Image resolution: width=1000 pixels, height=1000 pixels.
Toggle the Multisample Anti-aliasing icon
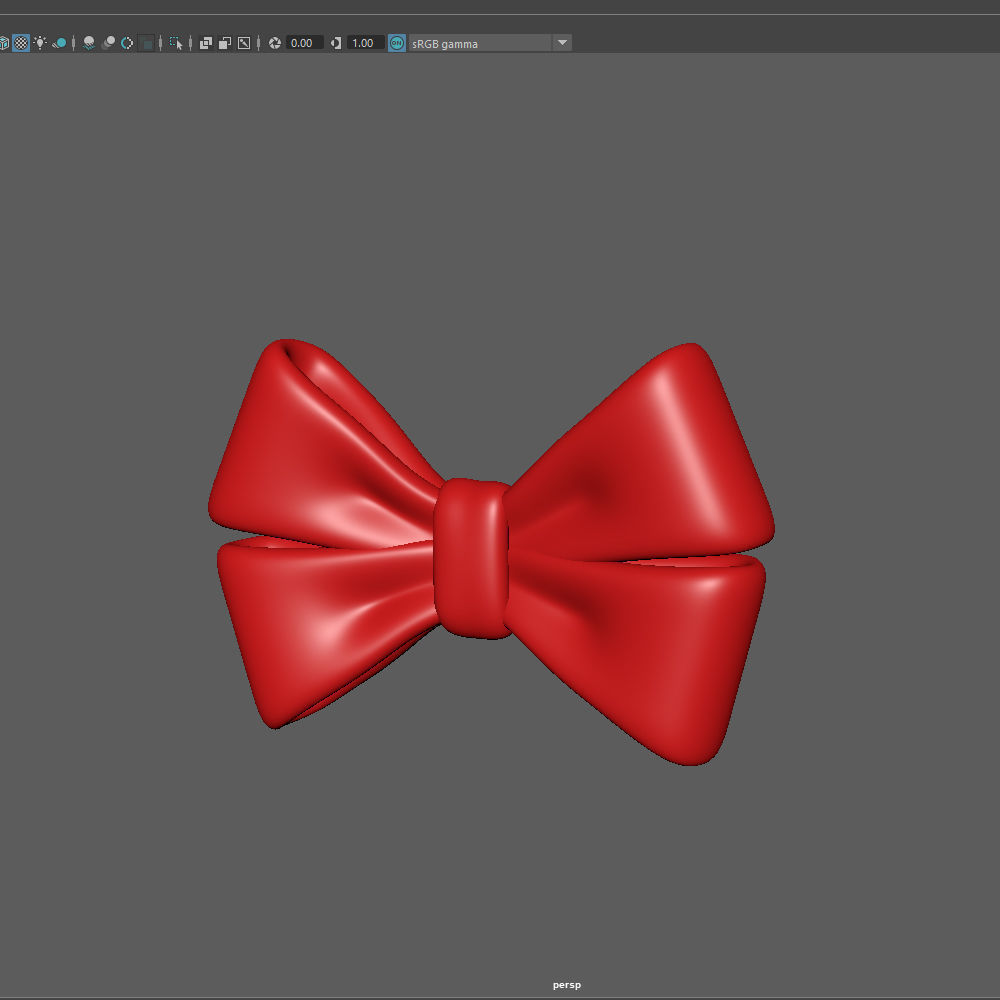click(x=127, y=43)
